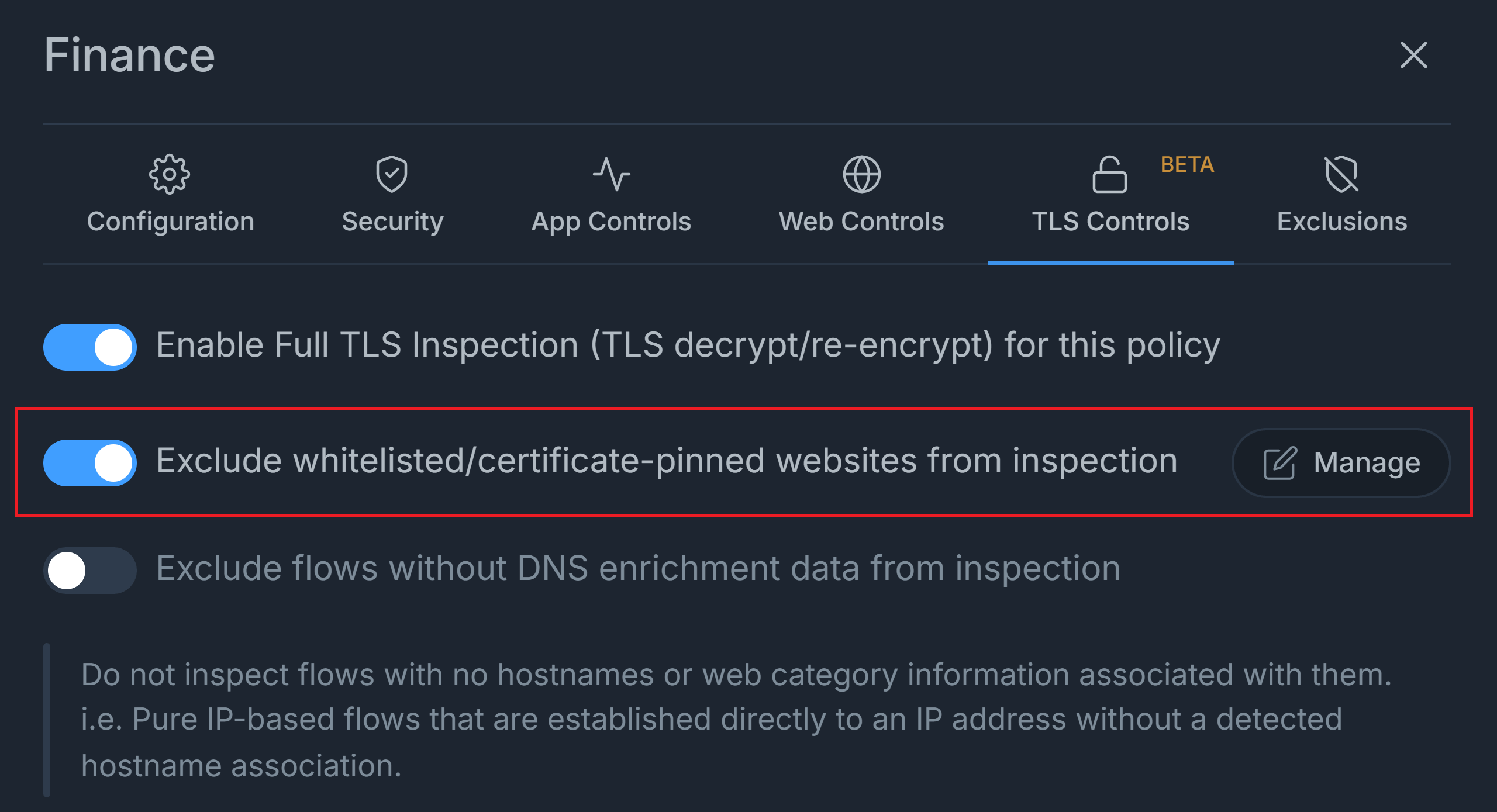The height and width of the screenshot is (812, 1497).
Task: Disable the Full TLS Inspection toggle
Action: tap(90, 347)
